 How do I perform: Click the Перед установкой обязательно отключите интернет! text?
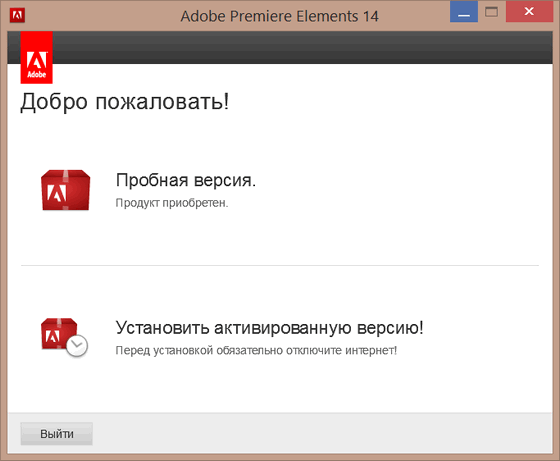(x=256, y=350)
